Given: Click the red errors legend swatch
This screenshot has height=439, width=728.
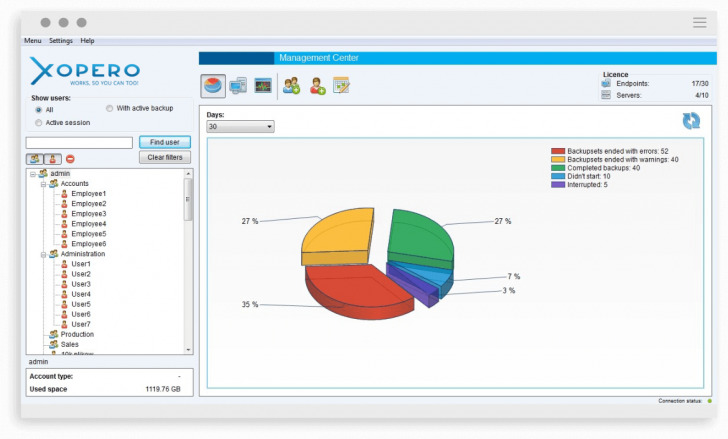Looking at the screenshot, I should coord(557,151).
